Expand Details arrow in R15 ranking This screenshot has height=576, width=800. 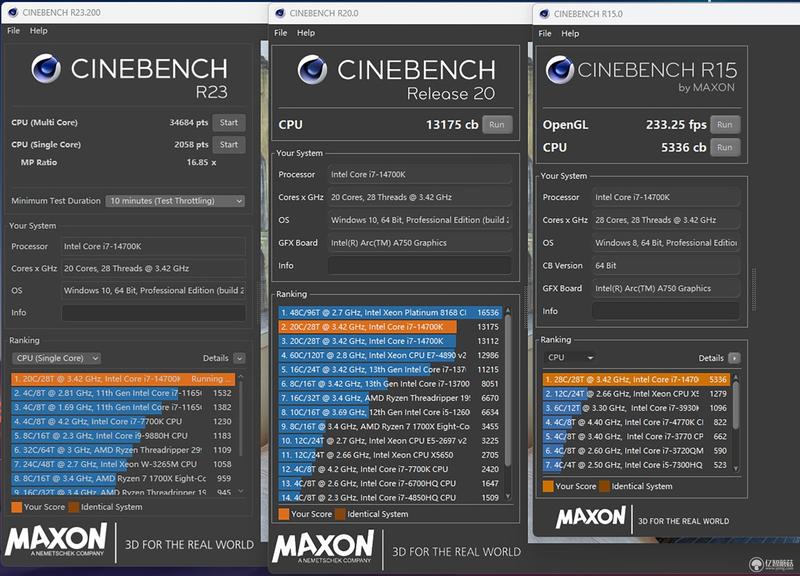point(734,358)
